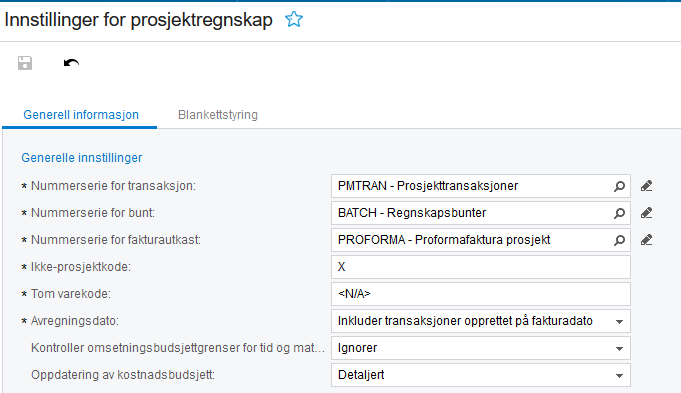The image size is (681, 393).
Task: Open the Blankettstyring tab
Action: click(x=218, y=115)
